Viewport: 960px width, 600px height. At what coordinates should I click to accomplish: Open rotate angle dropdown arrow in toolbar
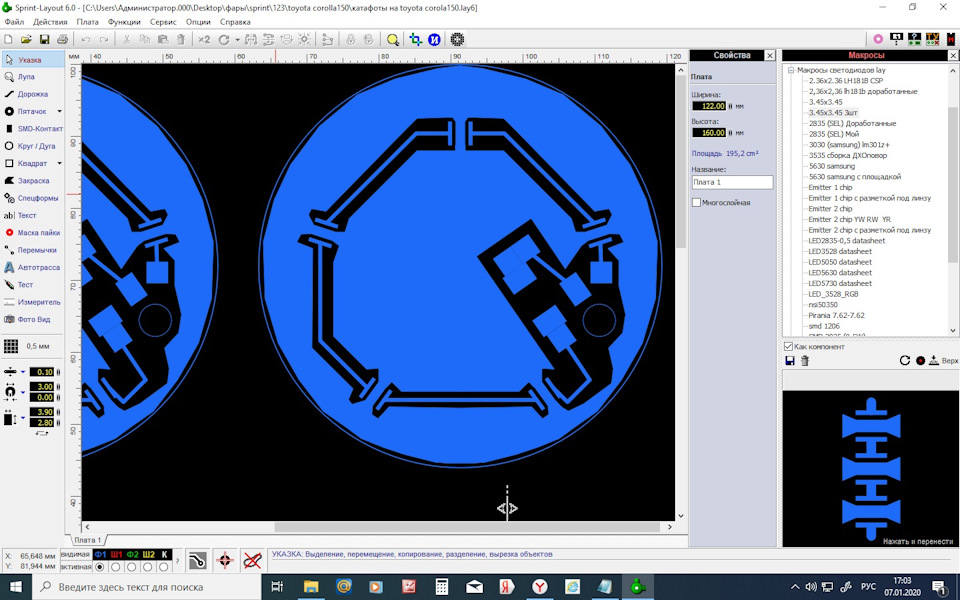[x=237, y=40]
